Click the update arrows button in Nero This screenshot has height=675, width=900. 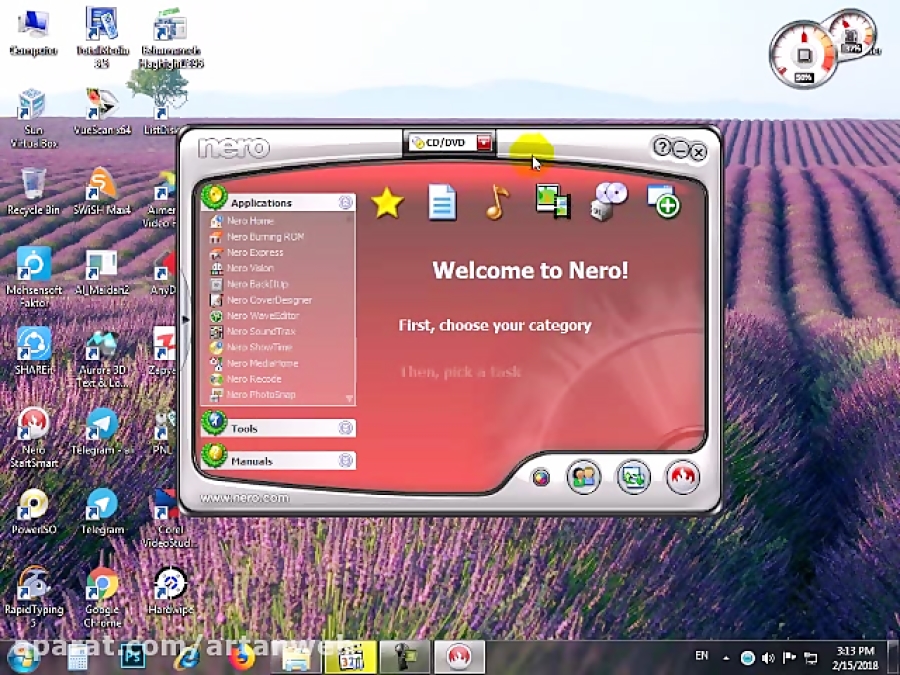tap(633, 476)
